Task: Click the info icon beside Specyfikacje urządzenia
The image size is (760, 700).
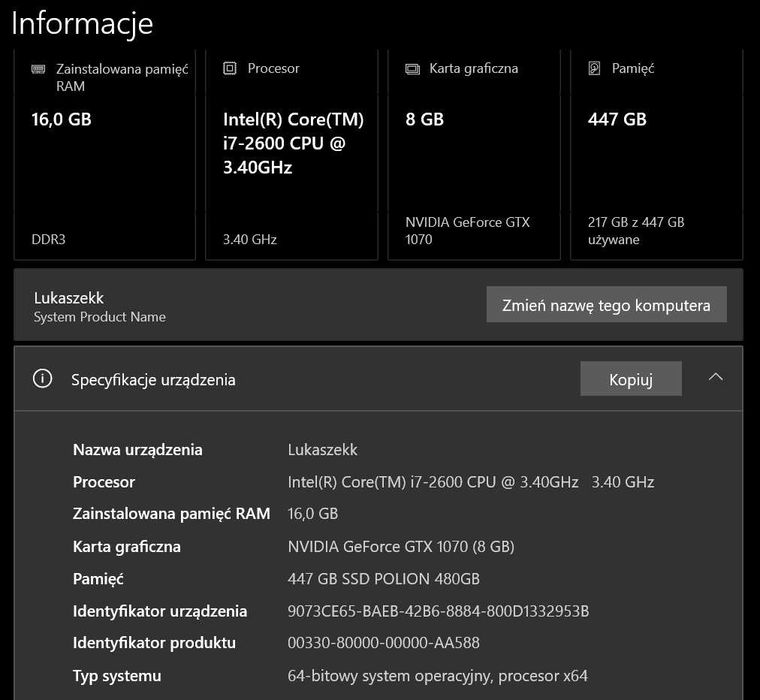Action: [x=42, y=379]
